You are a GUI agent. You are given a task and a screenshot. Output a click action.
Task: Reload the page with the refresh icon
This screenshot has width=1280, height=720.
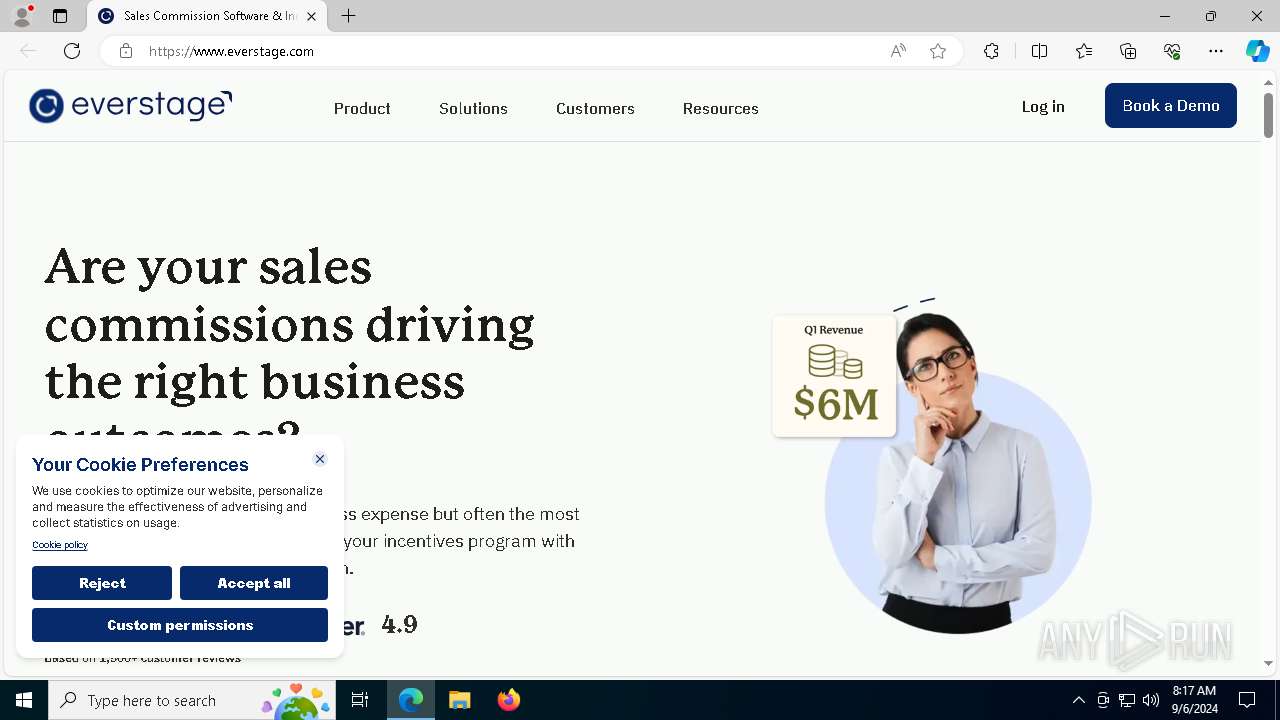click(72, 51)
